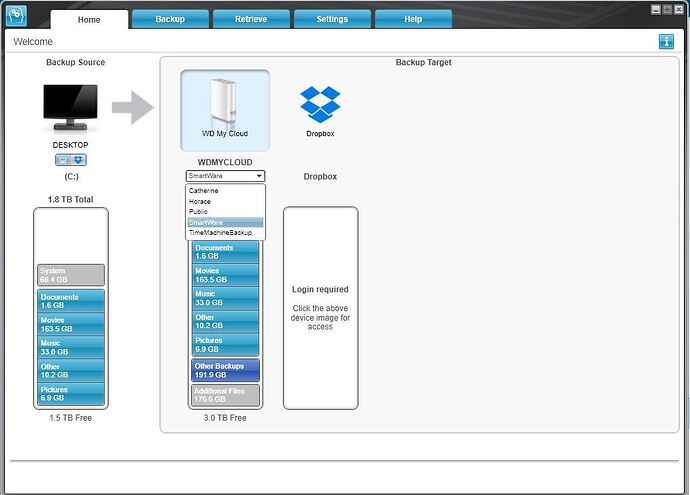Click 'Click the above device image' text
The height and width of the screenshot is (495, 690).
[x=320, y=317]
